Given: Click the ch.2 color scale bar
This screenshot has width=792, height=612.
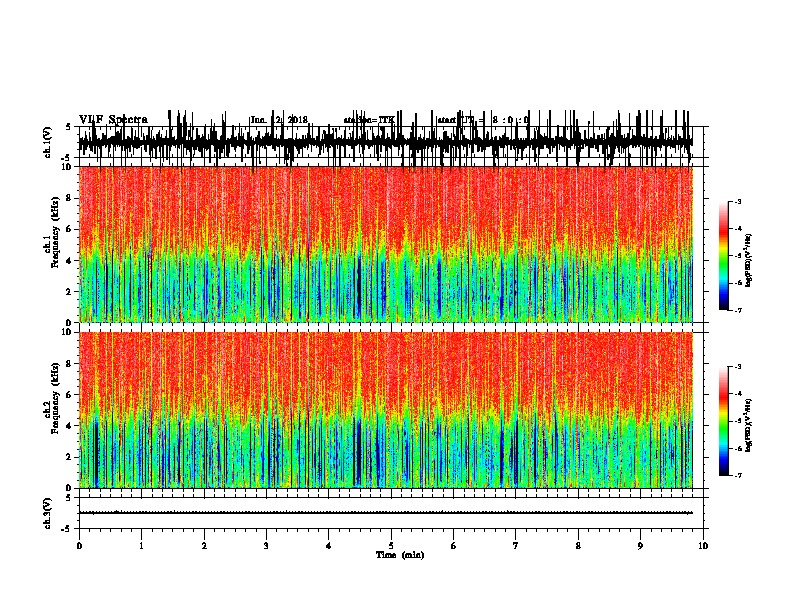Looking at the screenshot, I should tap(724, 421).
